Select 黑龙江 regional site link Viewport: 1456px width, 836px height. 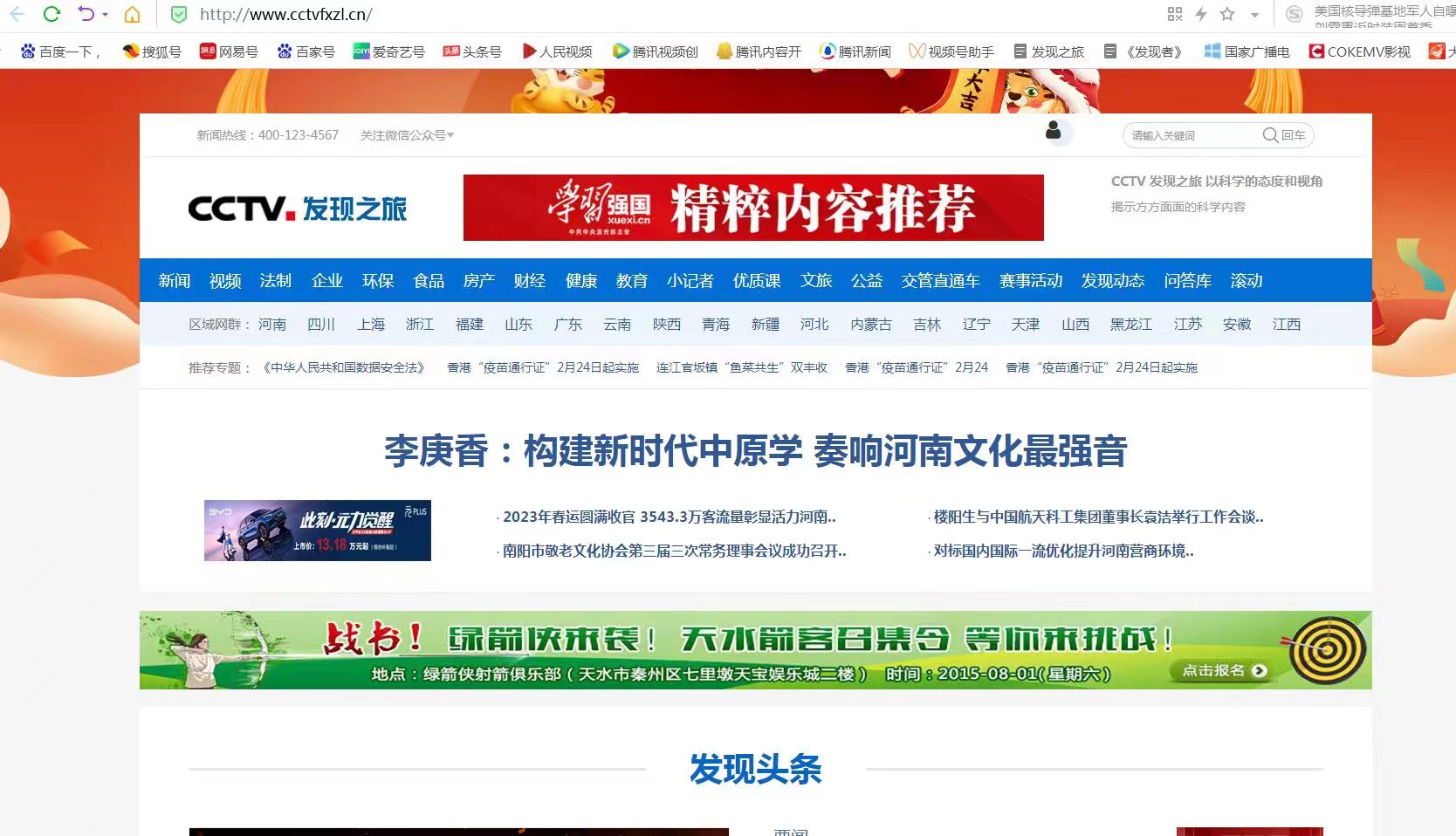(1131, 324)
